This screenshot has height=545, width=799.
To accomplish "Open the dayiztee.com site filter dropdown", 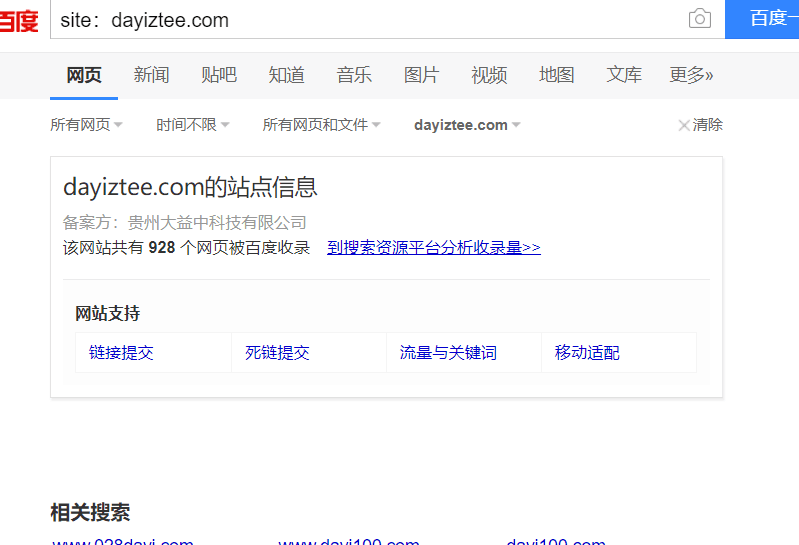I will pyautogui.click(x=467, y=125).
